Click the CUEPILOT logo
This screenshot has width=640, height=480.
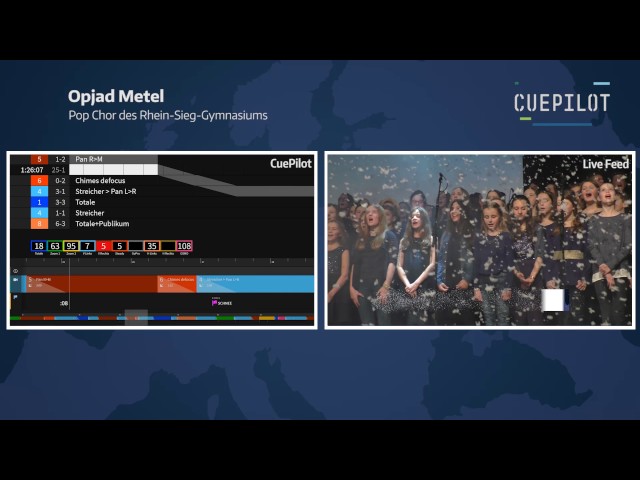pos(562,103)
